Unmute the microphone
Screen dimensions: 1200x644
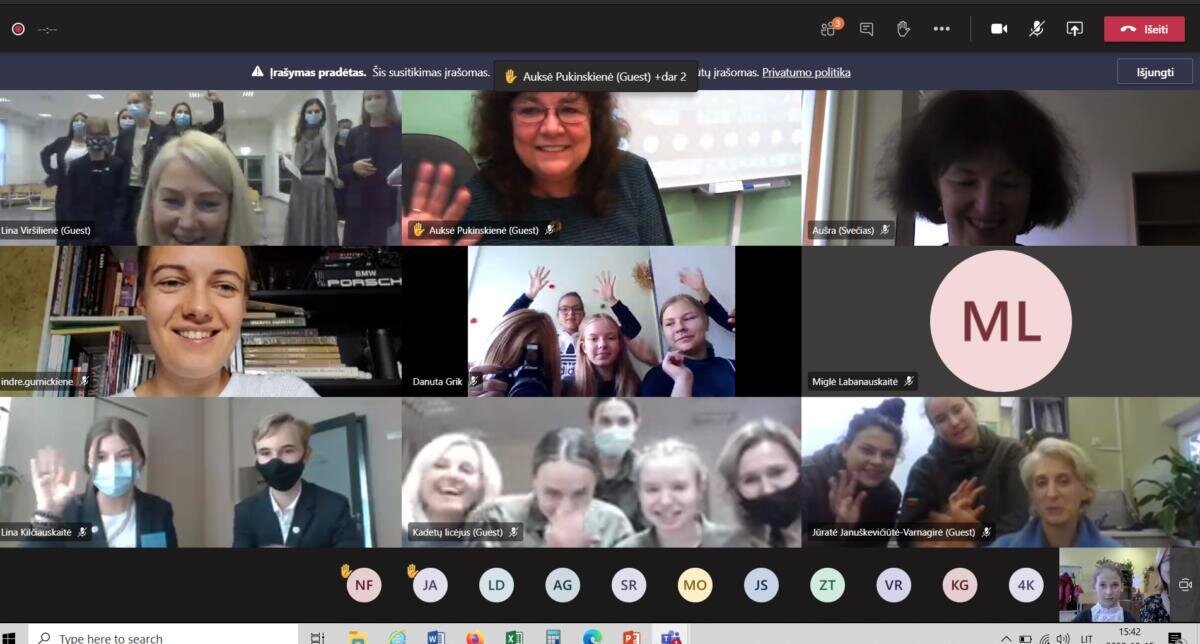point(1037,29)
